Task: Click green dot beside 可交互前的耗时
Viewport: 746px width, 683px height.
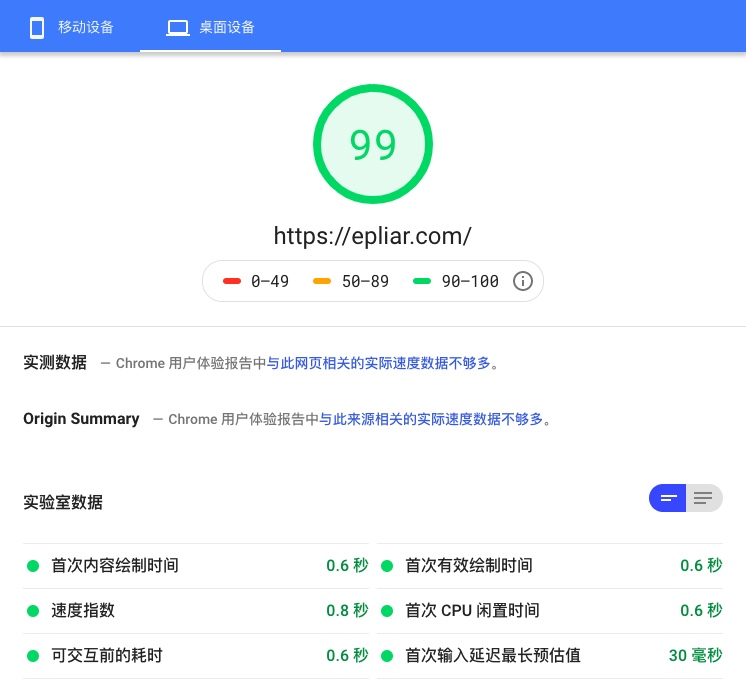Action: click(33, 656)
